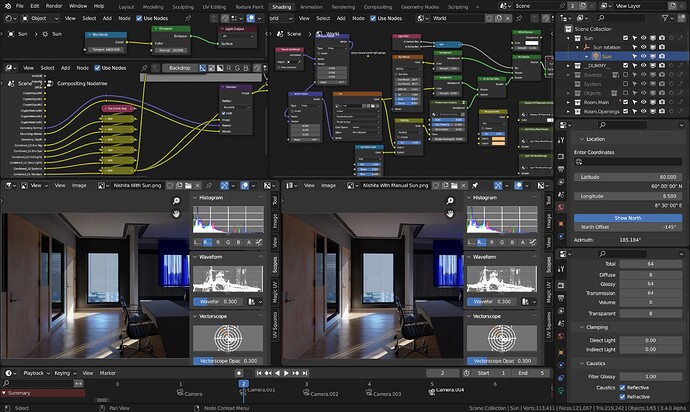Viewport: 690px width, 412px height.
Task: Hide the Room.Main collection via eye icon
Action: [x=643, y=102]
